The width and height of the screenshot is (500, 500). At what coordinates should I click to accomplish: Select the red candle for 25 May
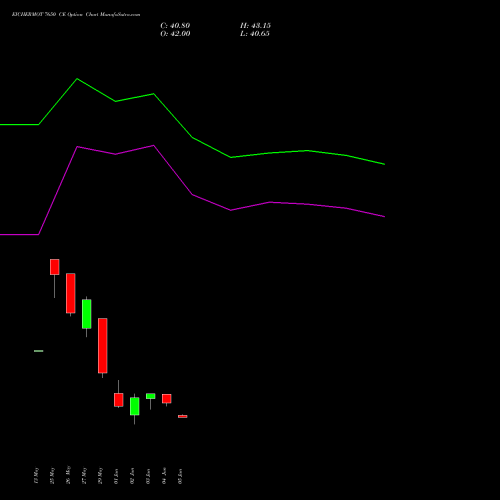pos(55,267)
